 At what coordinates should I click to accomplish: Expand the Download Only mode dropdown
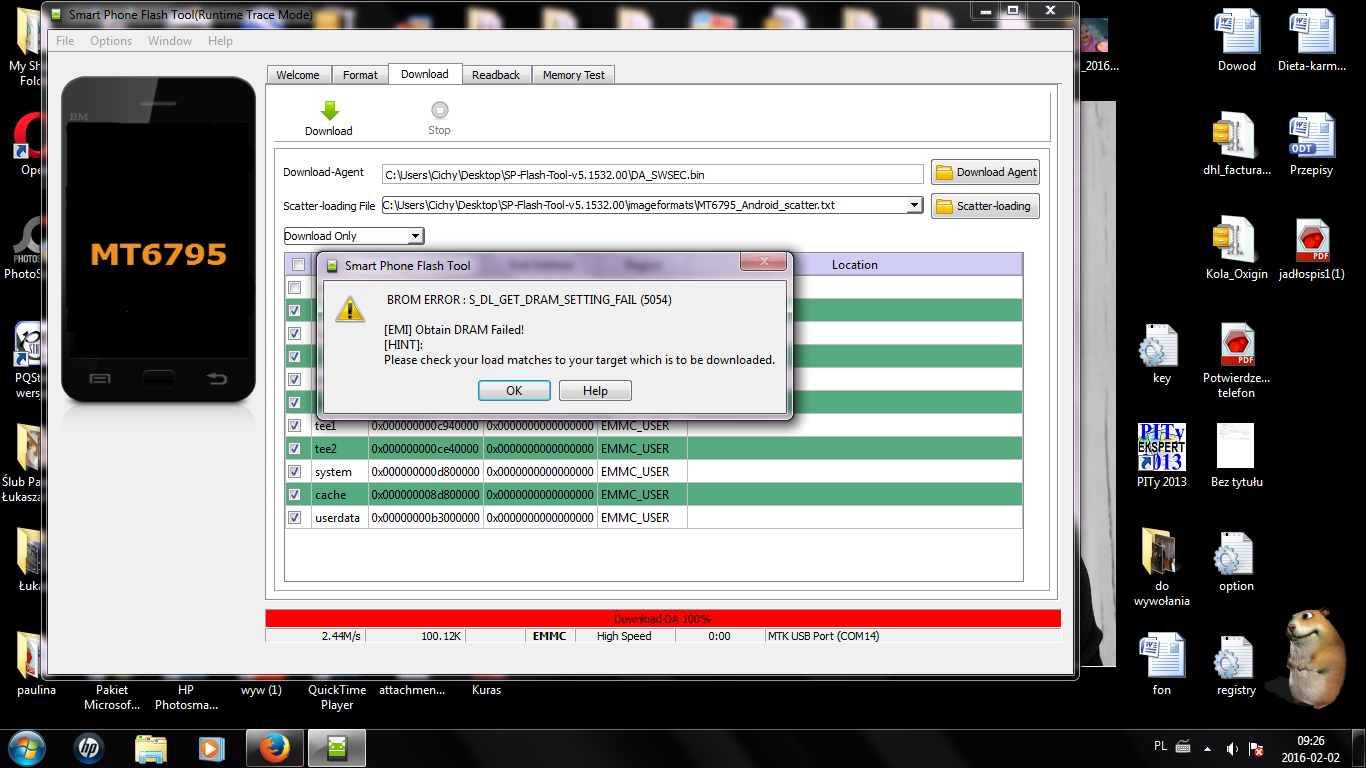(415, 236)
